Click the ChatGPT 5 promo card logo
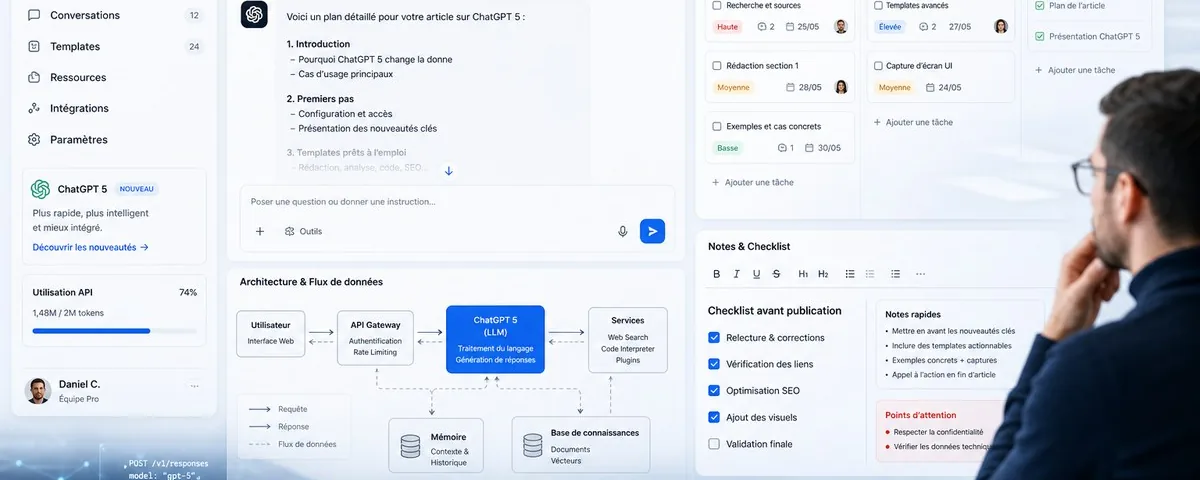The width and height of the screenshot is (1200, 480). (40, 189)
